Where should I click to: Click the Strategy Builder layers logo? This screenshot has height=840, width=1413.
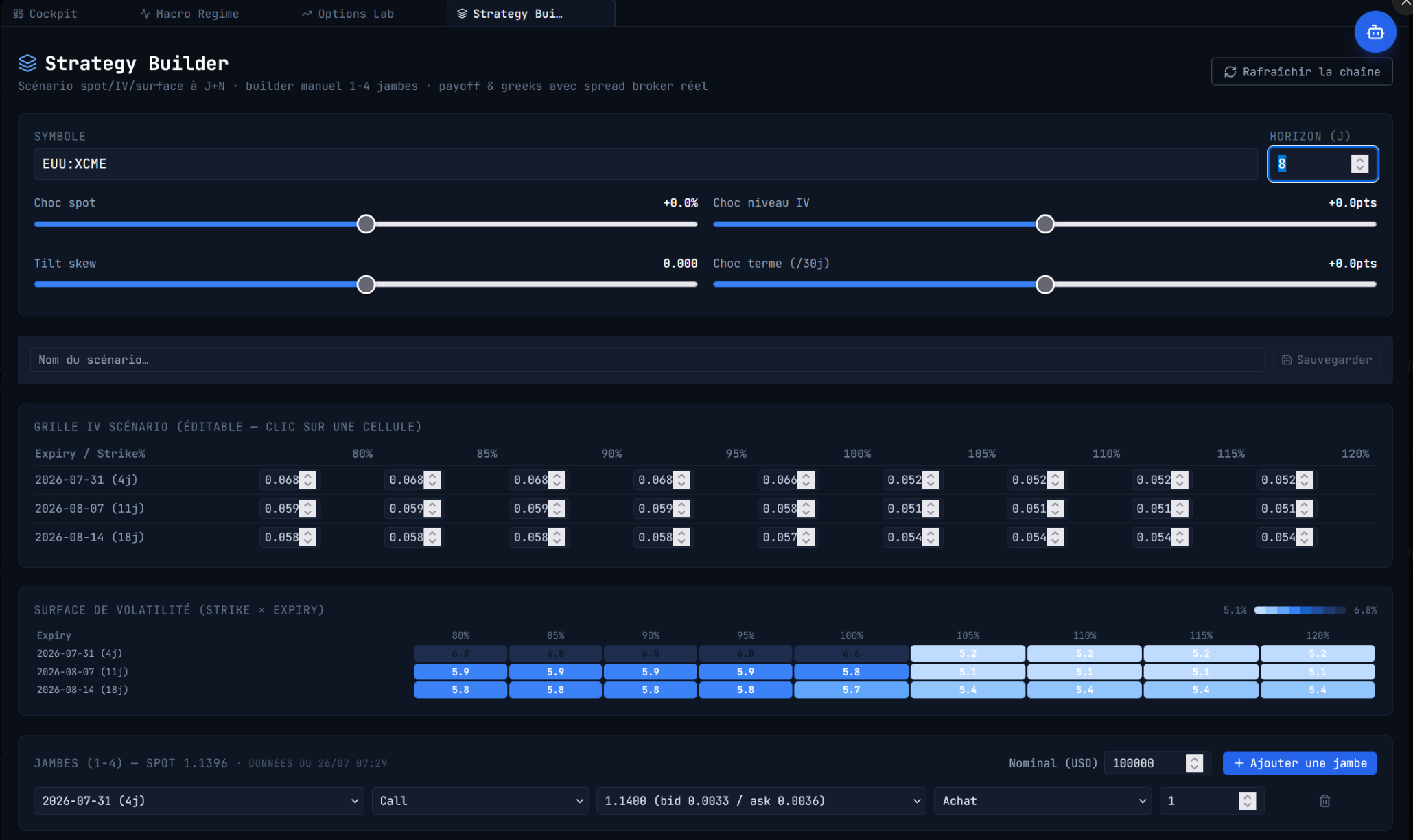(27, 63)
